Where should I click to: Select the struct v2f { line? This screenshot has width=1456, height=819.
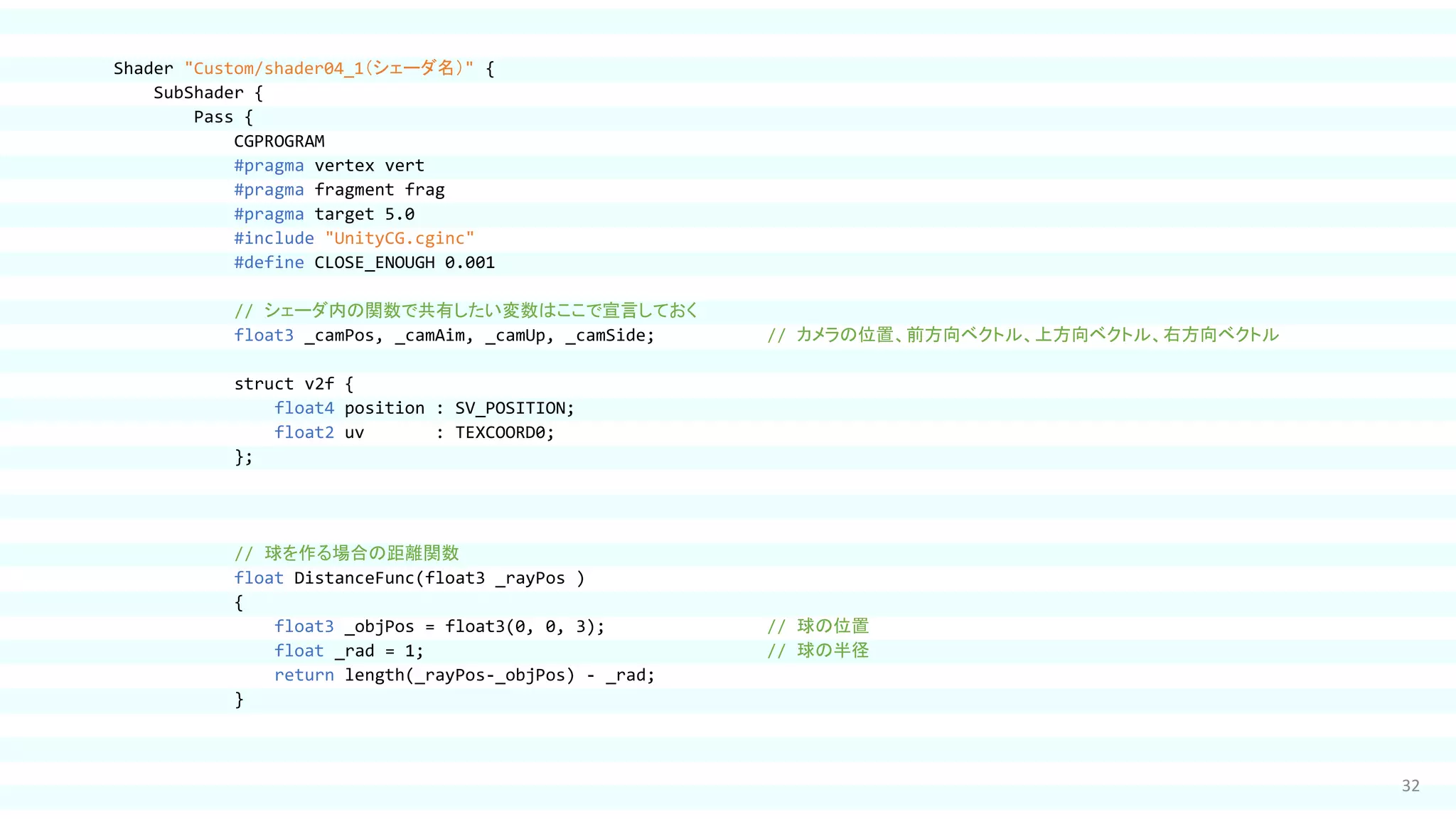click(x=294, y=384)
